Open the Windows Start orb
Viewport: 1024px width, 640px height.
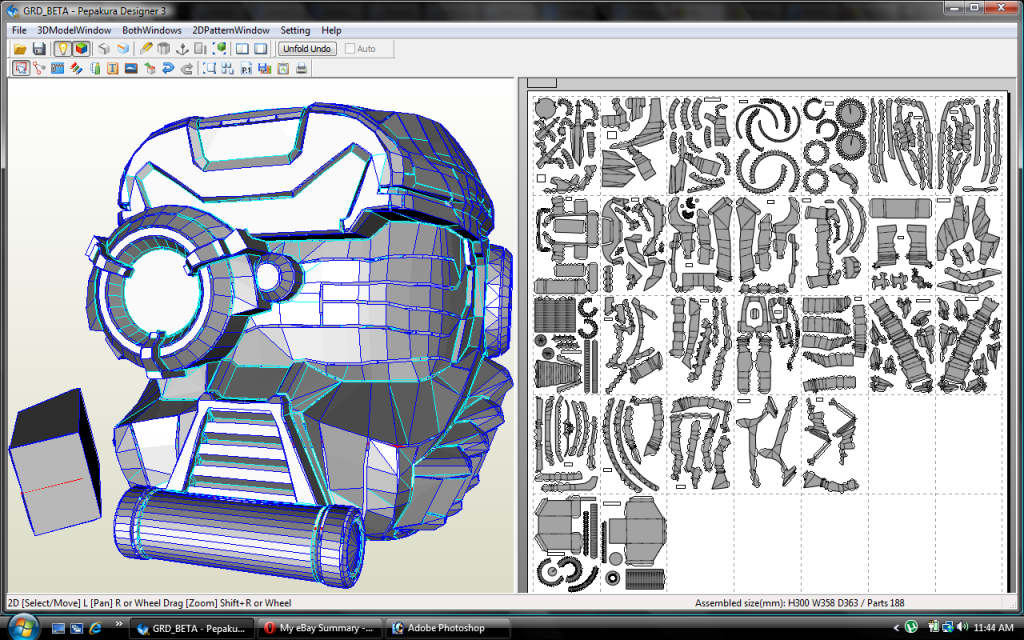pos(24,627)
